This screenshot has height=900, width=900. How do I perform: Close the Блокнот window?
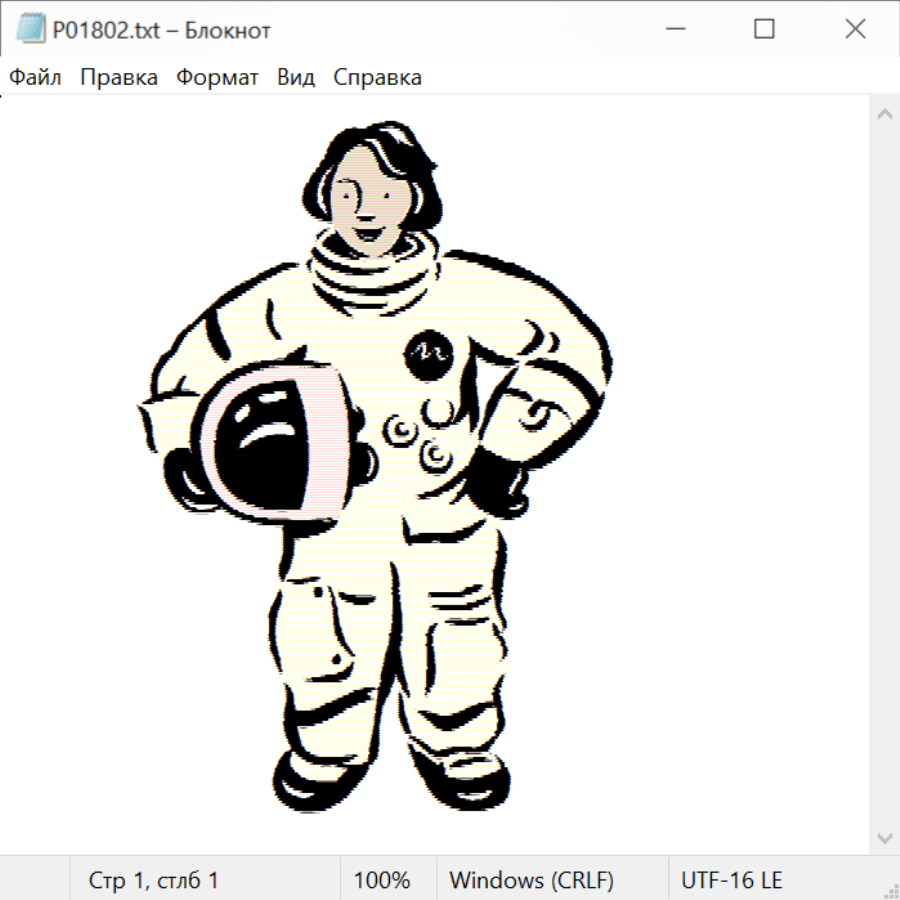point(855,30)
